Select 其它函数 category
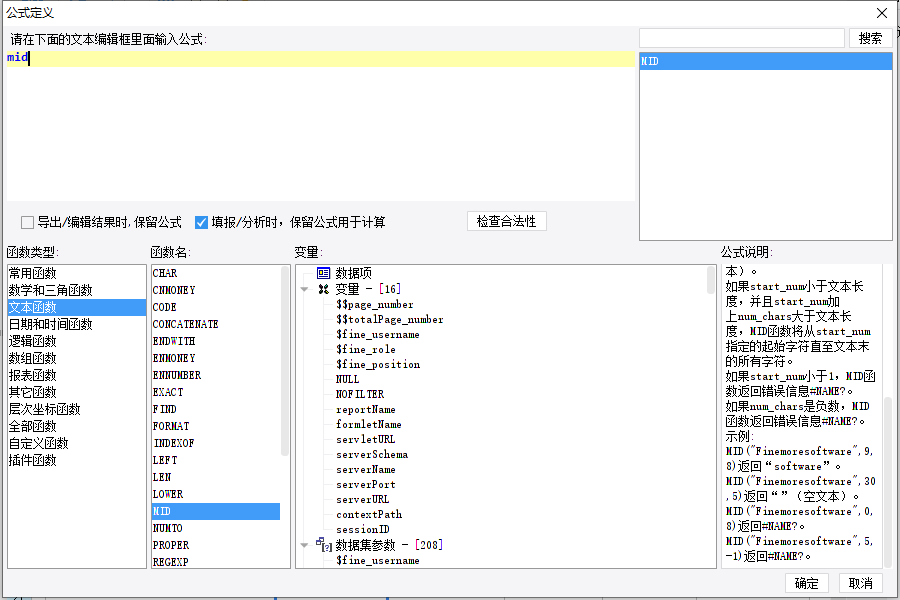Viewport: 900px width, 600px height. [76, 392]
